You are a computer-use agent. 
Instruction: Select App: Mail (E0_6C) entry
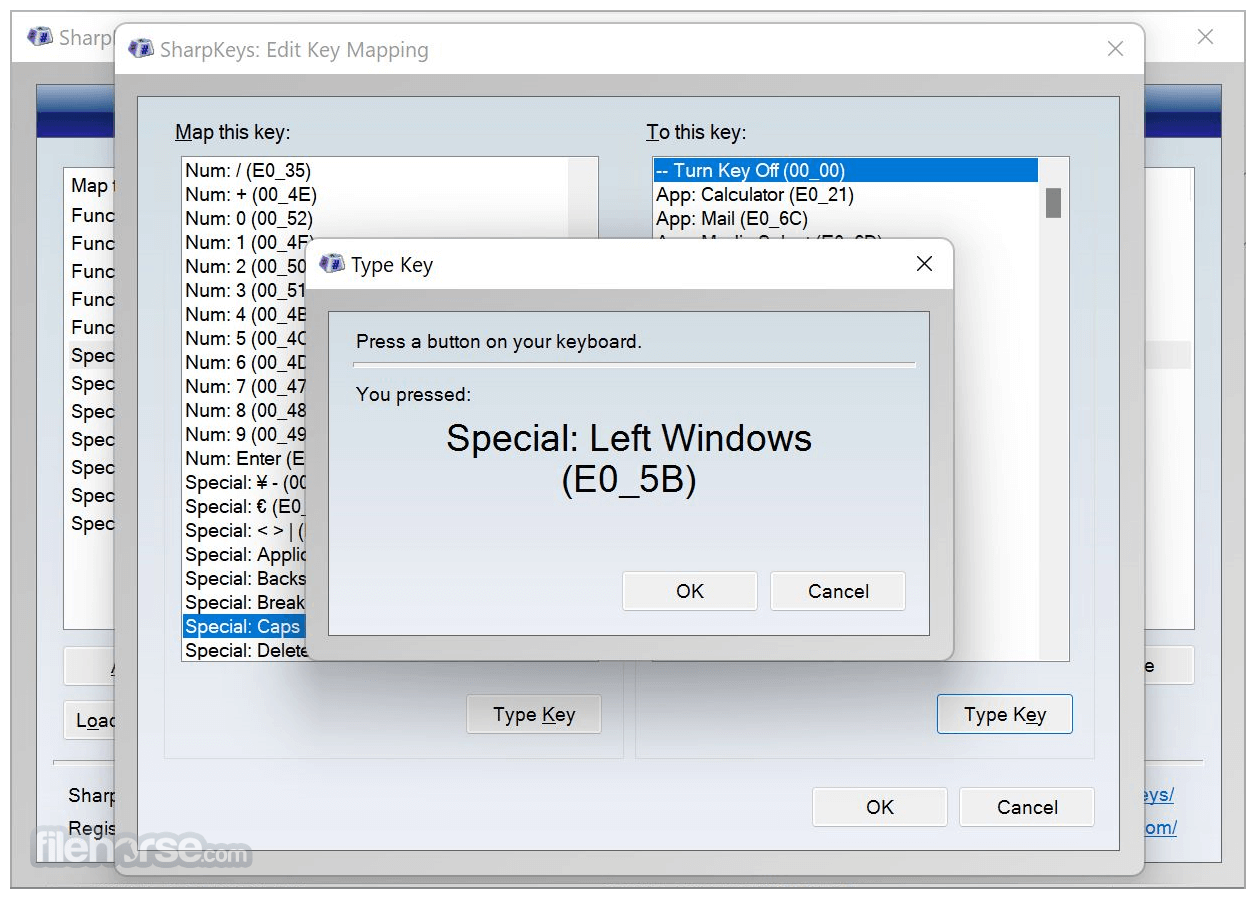click(x=845, y=219)
